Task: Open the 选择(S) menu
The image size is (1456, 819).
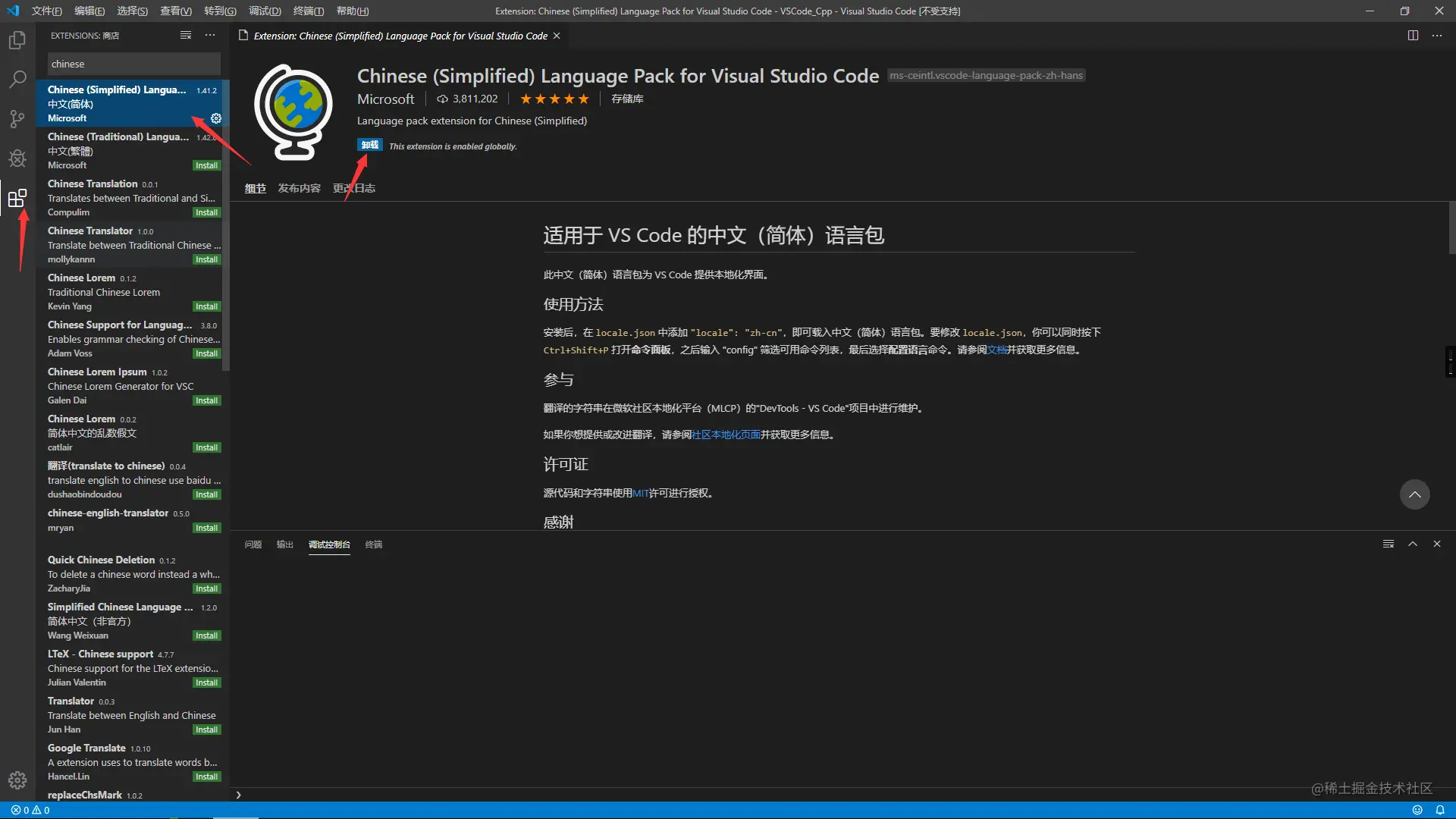Action: [x=133, y=11]
